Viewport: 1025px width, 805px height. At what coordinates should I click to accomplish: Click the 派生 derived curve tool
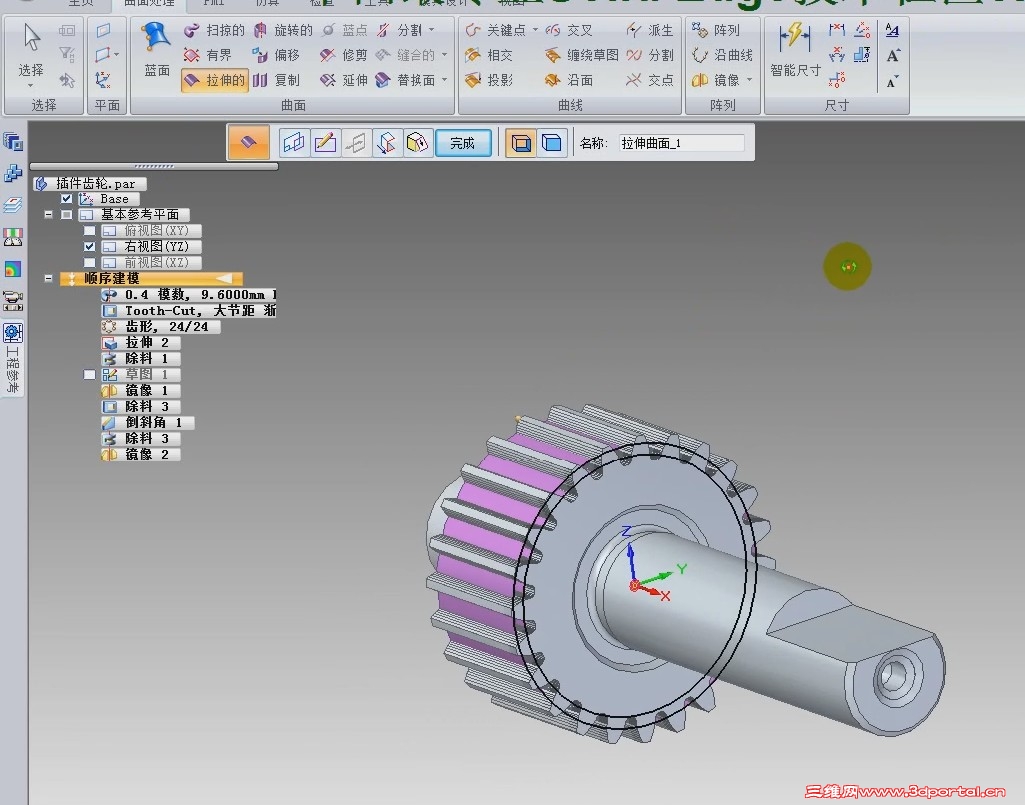tap(650, 30)
